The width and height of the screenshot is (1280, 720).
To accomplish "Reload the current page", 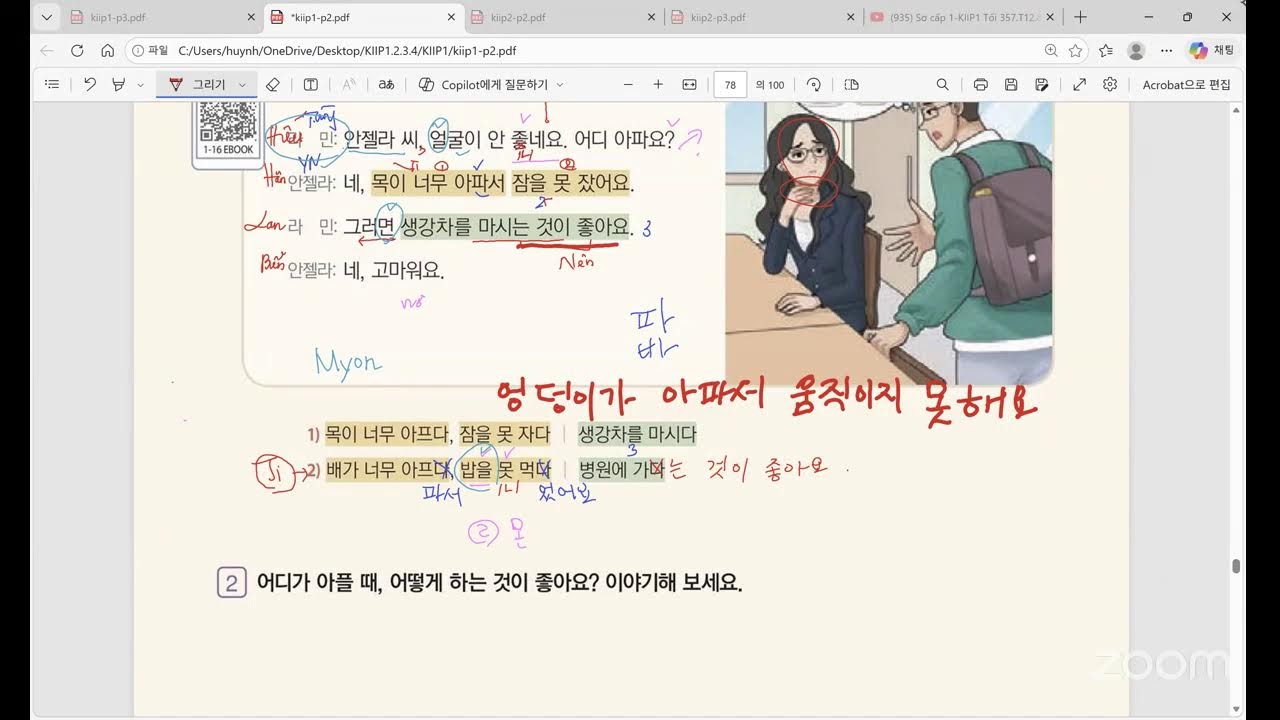I will click(x=77, y=50).
